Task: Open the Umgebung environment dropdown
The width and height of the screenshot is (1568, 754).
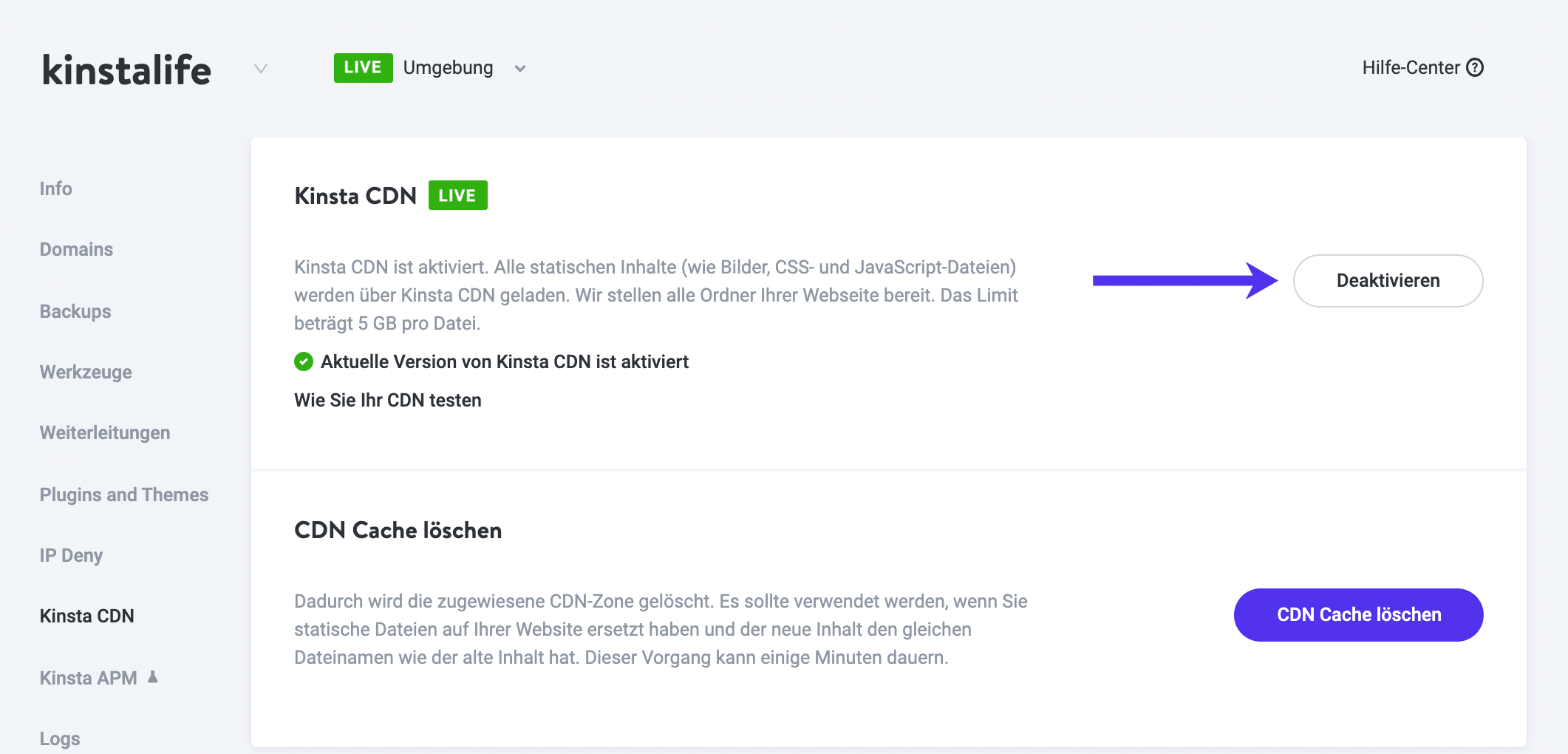Action: coord(448,67)
